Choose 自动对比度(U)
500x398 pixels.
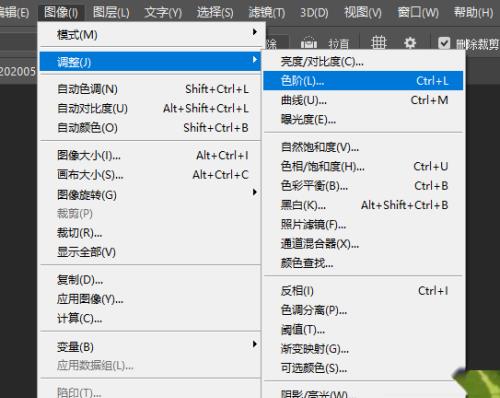150,108
